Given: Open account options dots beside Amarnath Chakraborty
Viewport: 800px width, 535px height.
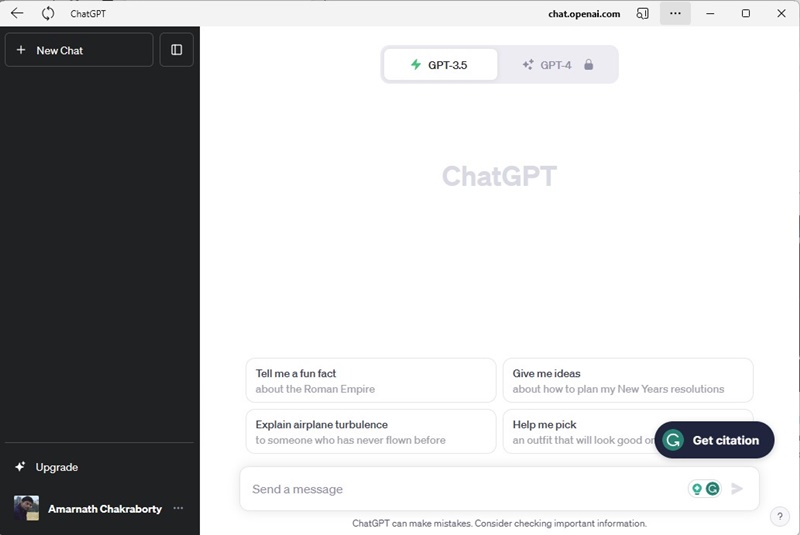Looking at the screenshot, I should click(178, 508).
